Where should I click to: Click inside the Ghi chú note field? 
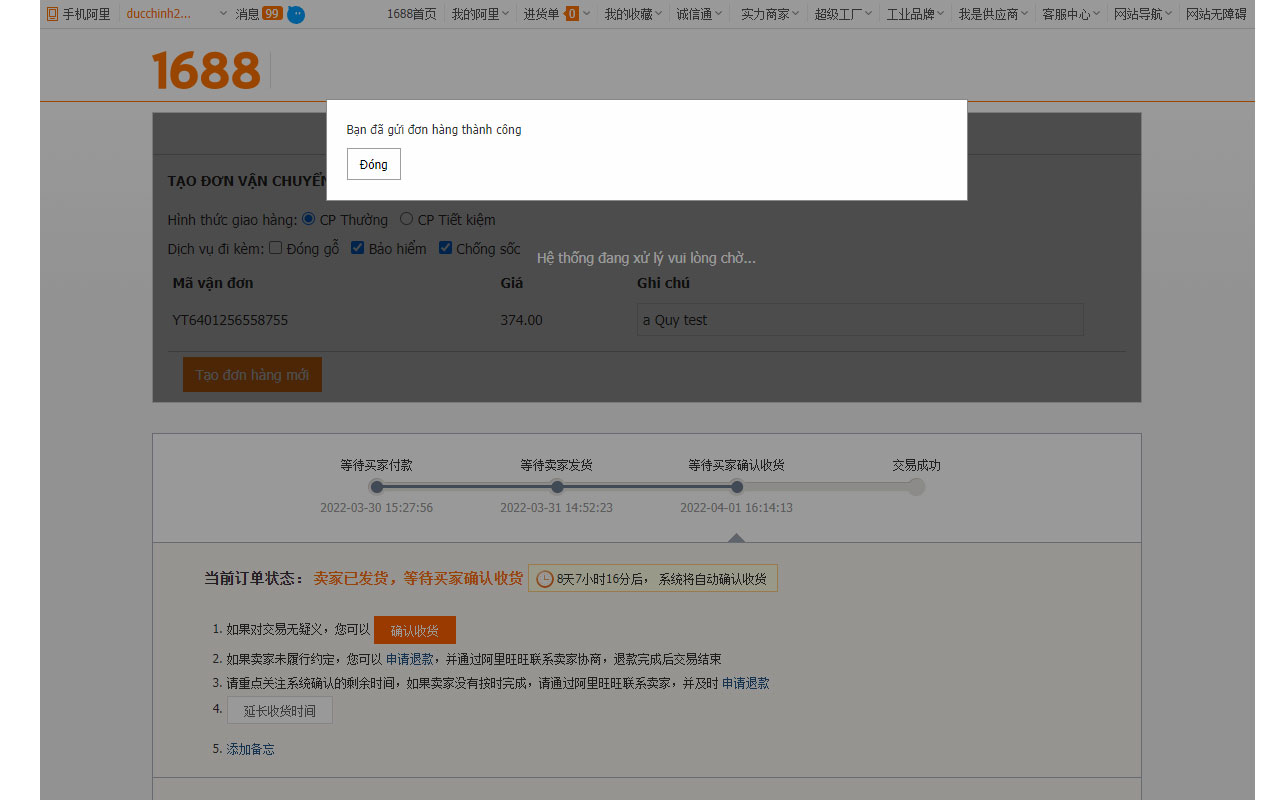[x=860, y=319]
